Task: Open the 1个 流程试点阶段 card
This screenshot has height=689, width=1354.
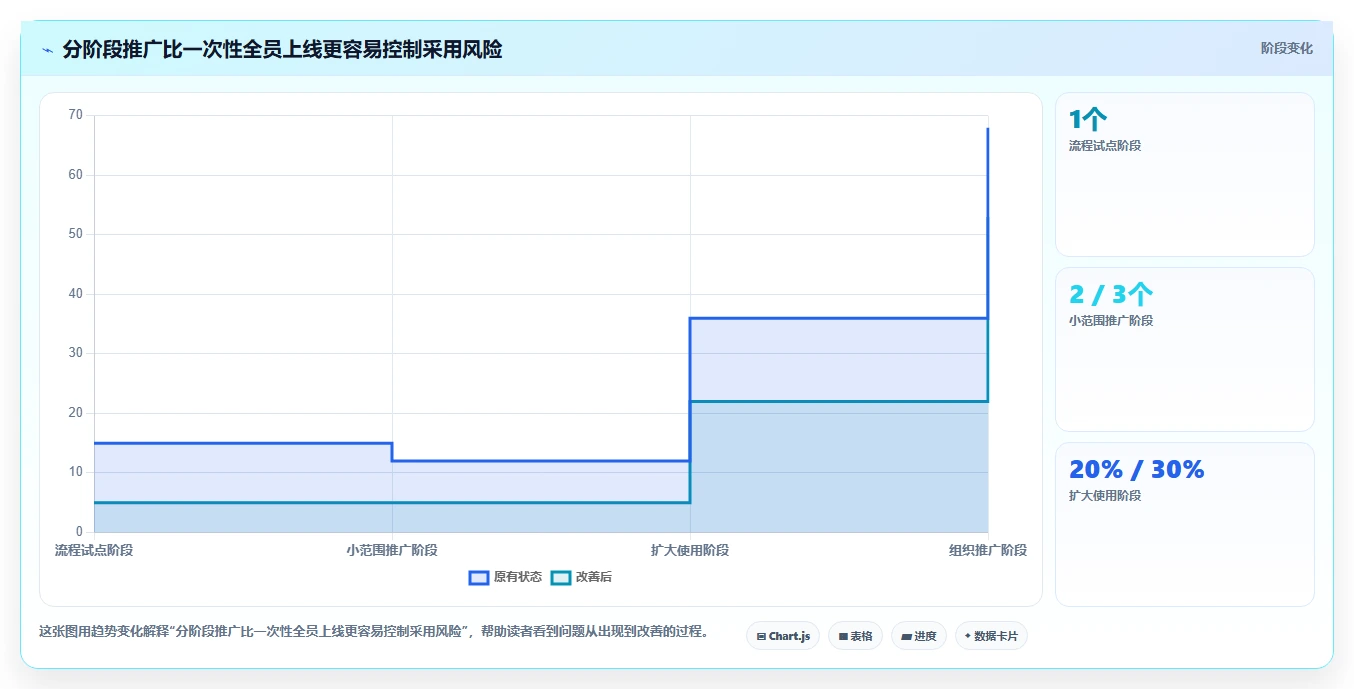Action: click(1184, 174)
